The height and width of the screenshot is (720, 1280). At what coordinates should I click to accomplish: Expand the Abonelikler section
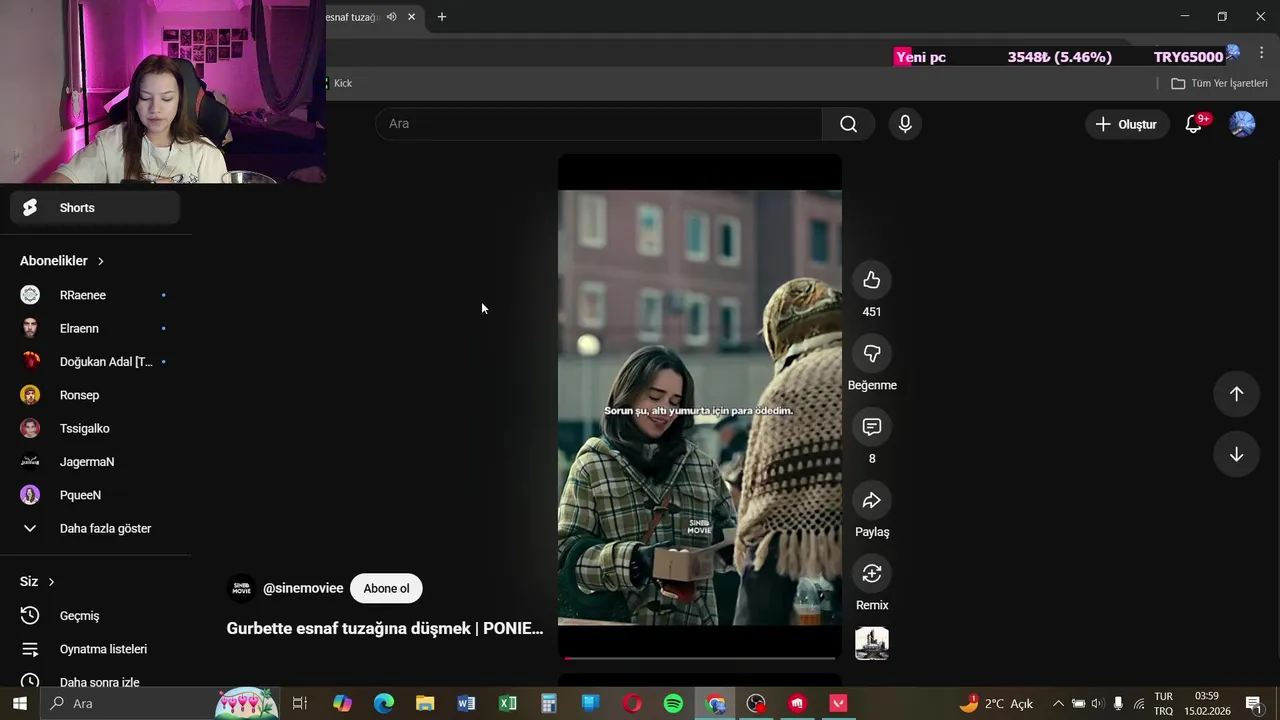pyautogui.click(x=62, y=261)
